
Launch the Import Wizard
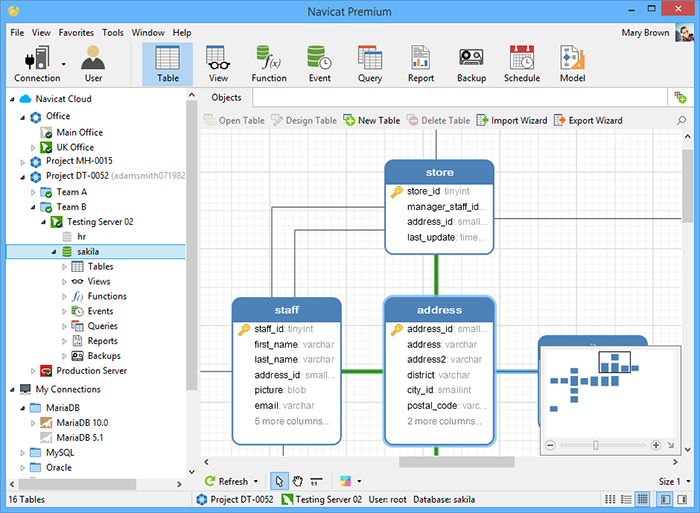pyautogui.click(x=511, y=121)
